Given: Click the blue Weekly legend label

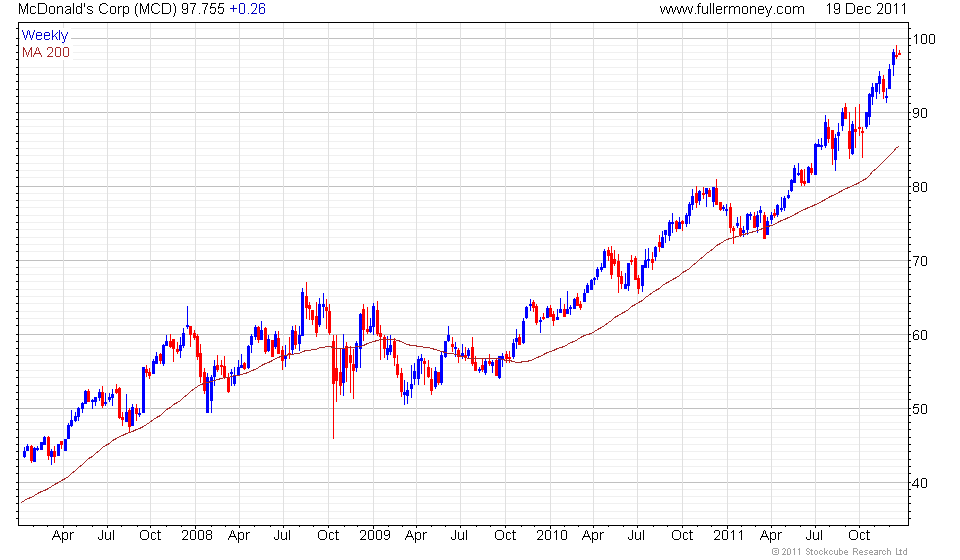Looking at the screenshot, I should [45, 35].
